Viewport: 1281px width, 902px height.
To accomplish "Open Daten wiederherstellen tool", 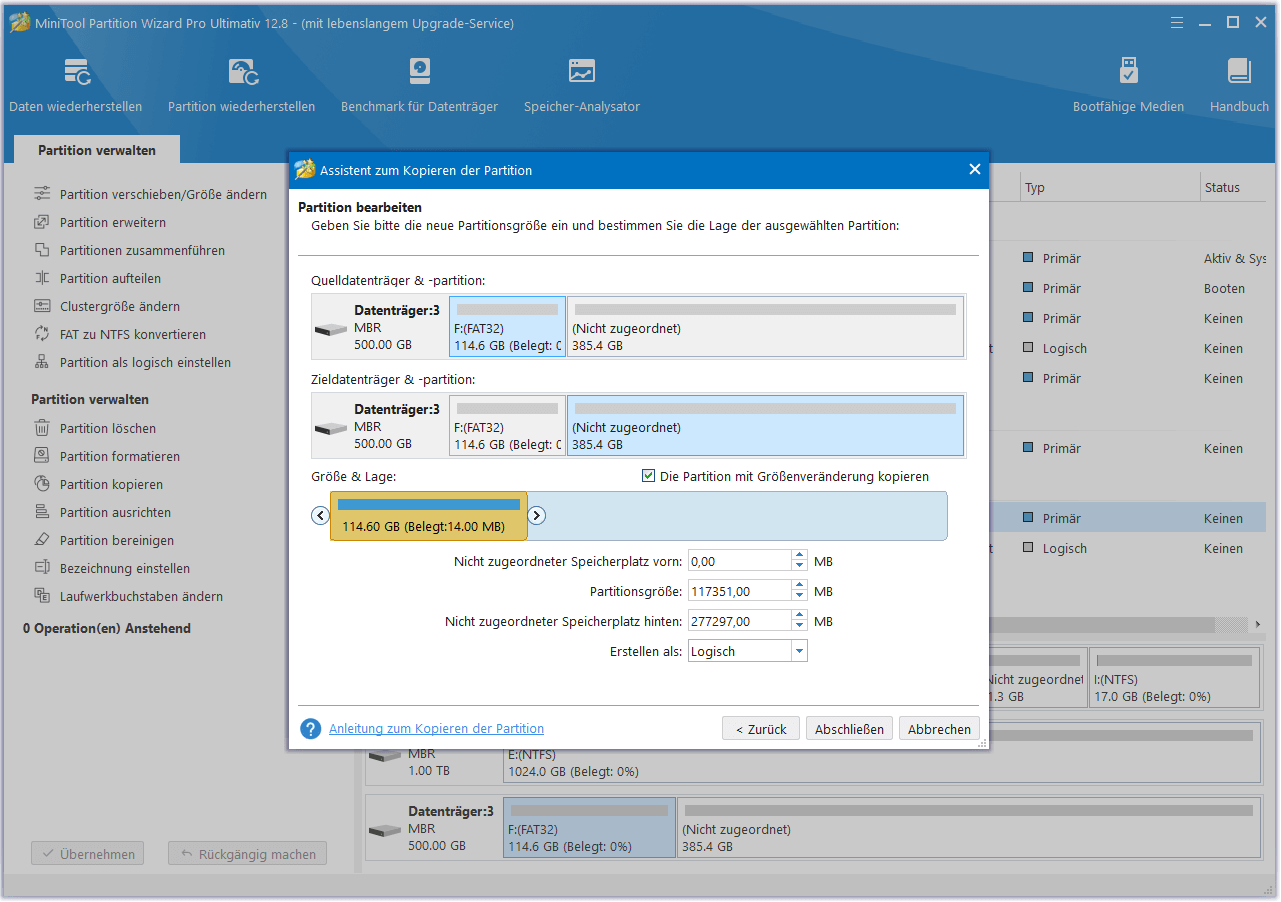I will pyautogui.click(x=76, y=85).
